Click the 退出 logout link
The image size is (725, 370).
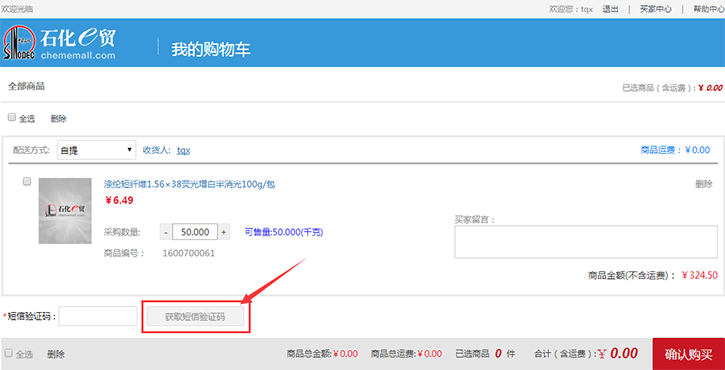click(610, 9)
